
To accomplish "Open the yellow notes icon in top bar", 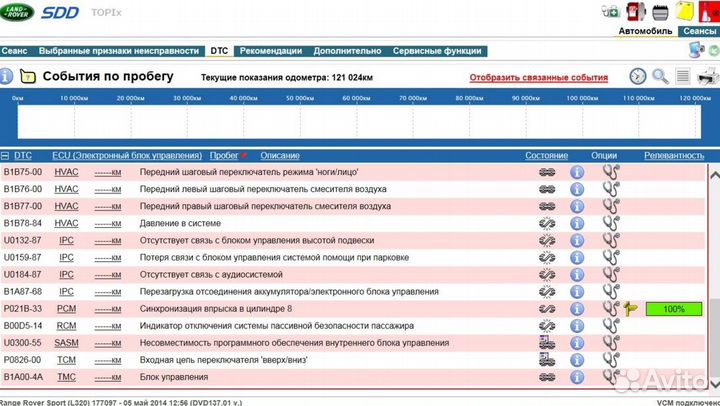I will [x=683, y=11].
